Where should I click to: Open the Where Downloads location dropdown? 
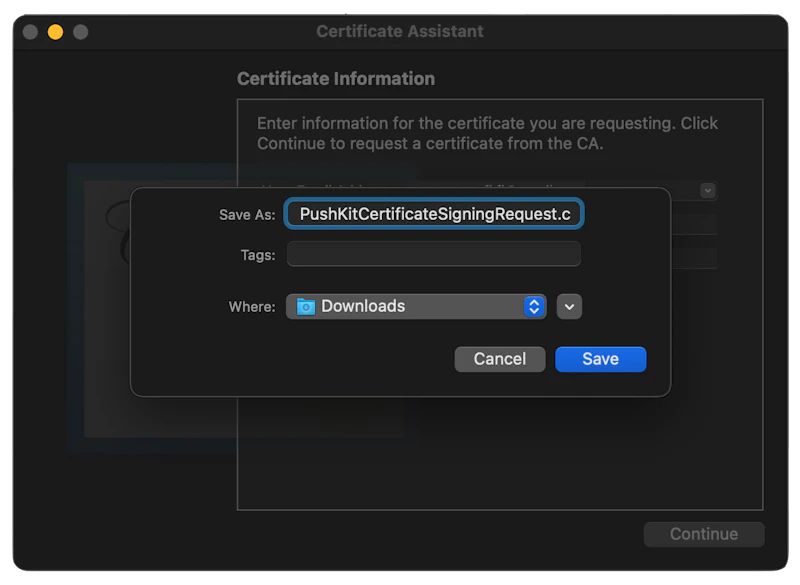pyautogui.click(x=416, y=307)
